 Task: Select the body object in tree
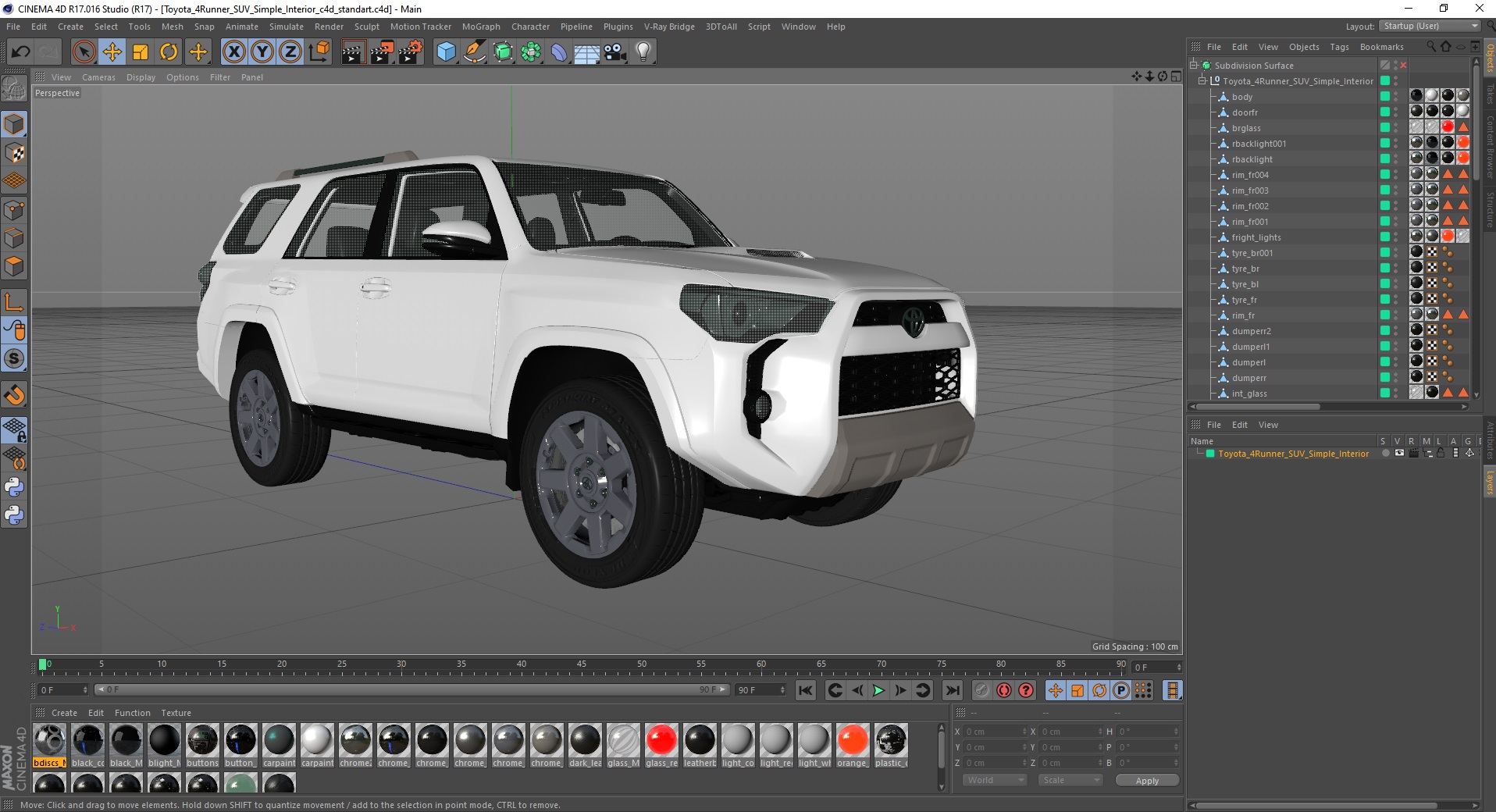pyautogui.click(x=1241, y=97)
